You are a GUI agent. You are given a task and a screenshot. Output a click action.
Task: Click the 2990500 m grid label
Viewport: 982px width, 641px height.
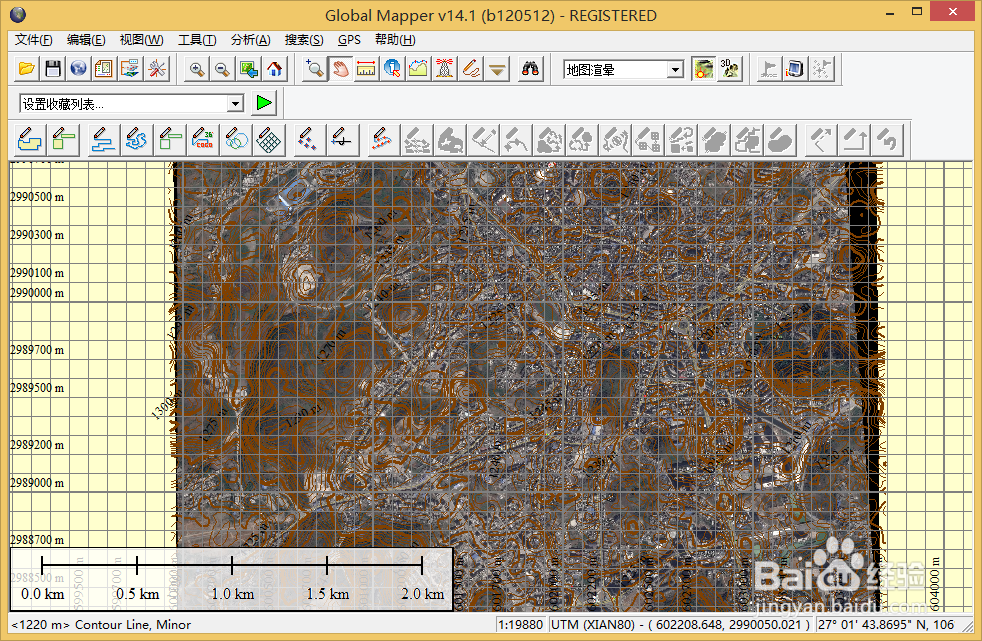click(x=37, y=197)
